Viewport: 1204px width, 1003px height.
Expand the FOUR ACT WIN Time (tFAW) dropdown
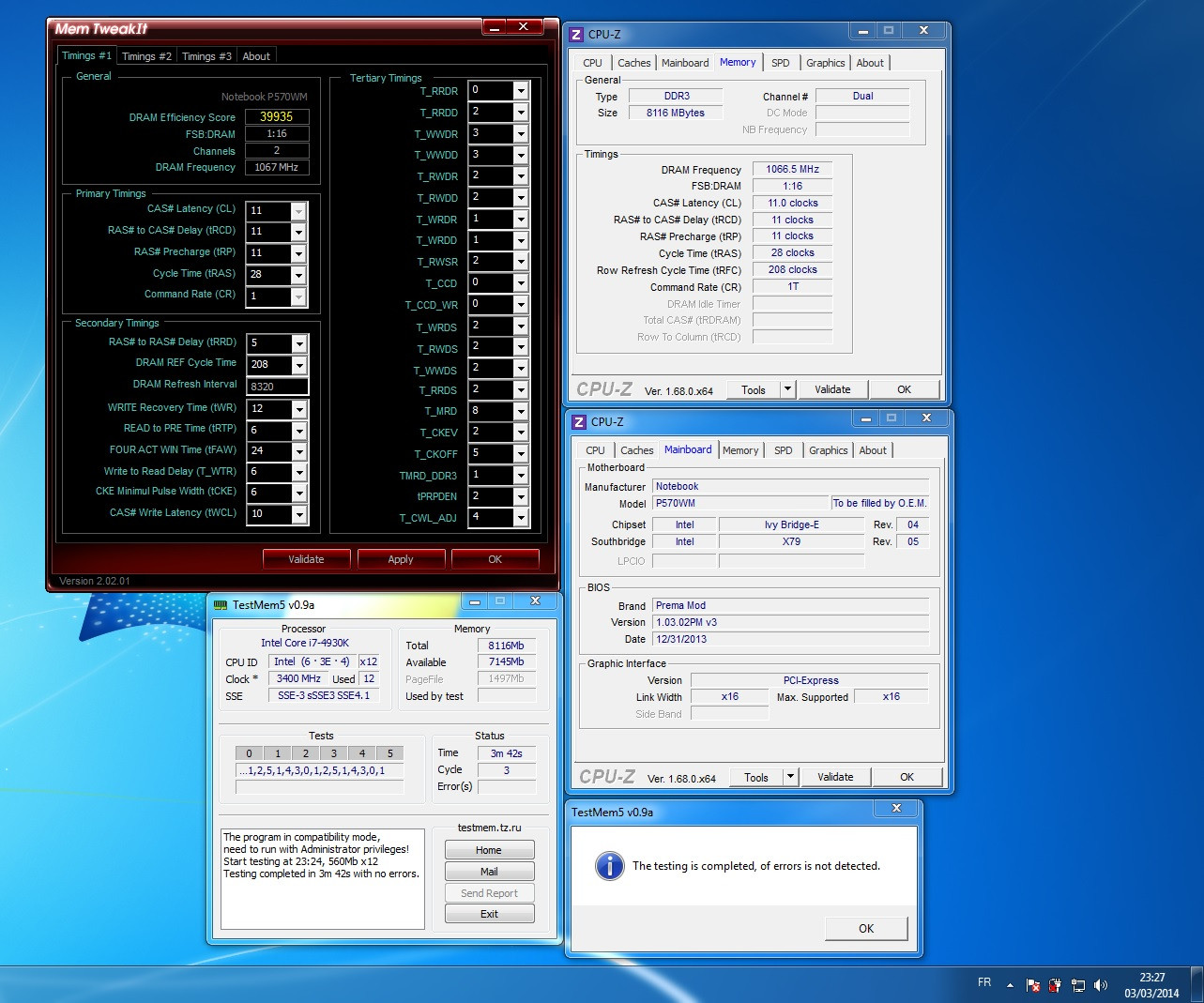point(299,451)
